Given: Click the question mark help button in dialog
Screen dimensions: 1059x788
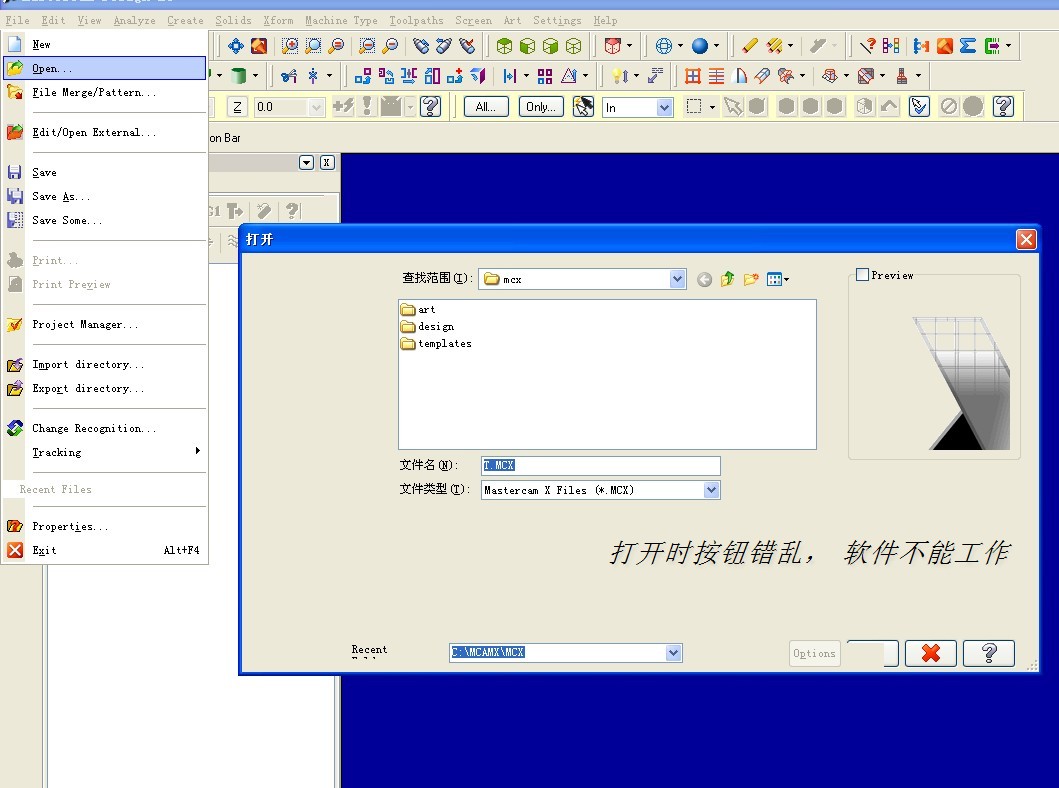Looking at the screenshot, I should (x=989, y=653).
